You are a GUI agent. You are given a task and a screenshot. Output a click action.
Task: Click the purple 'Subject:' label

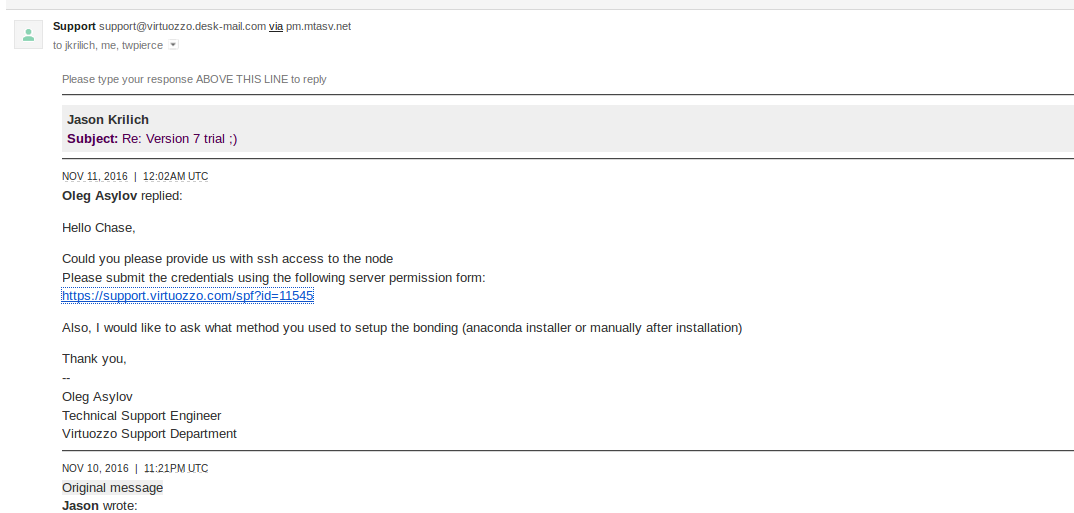92,139
